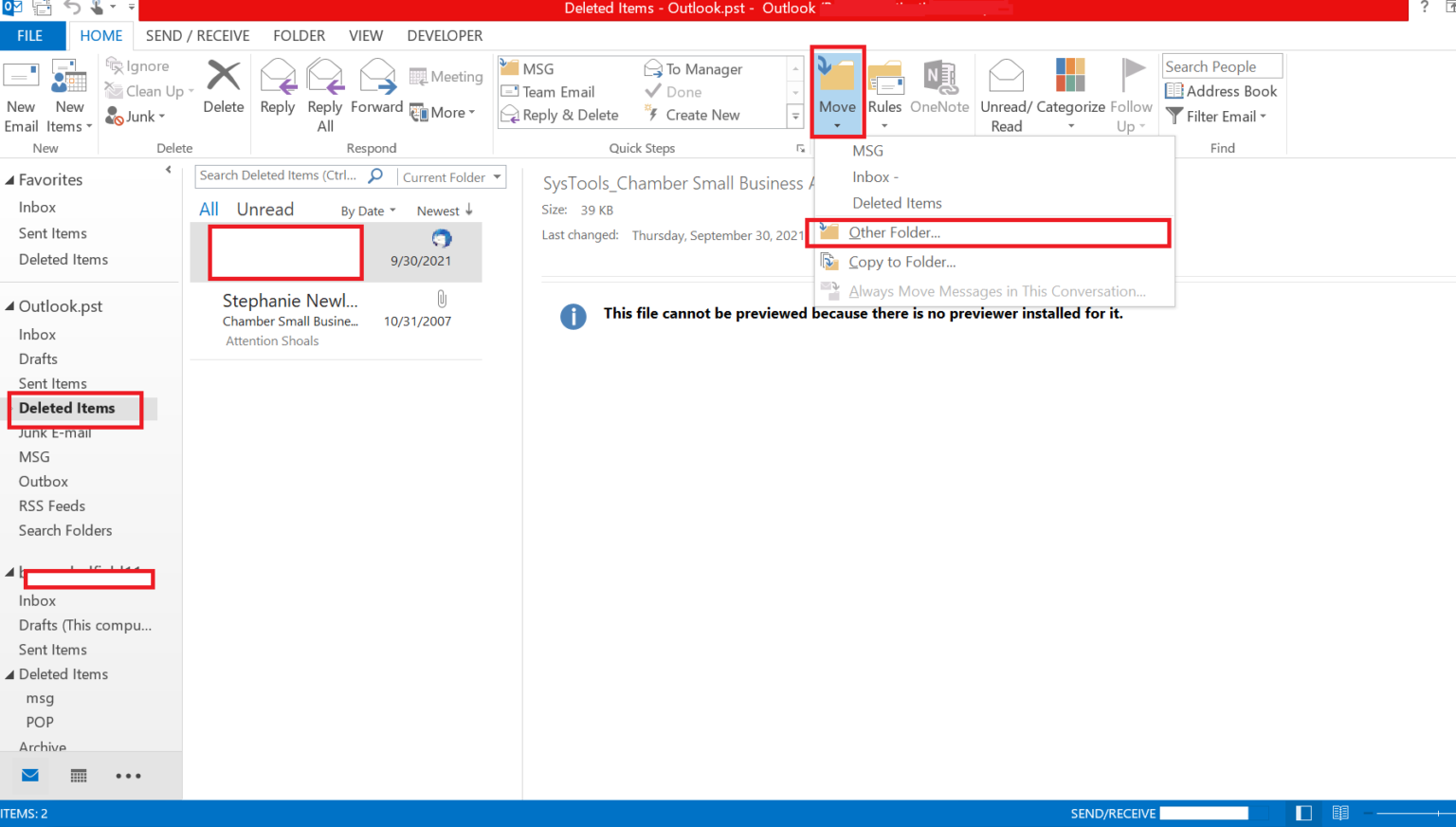Click the Normal view status bar button
Screen dimensions: 1456x827
[1304, 813]
